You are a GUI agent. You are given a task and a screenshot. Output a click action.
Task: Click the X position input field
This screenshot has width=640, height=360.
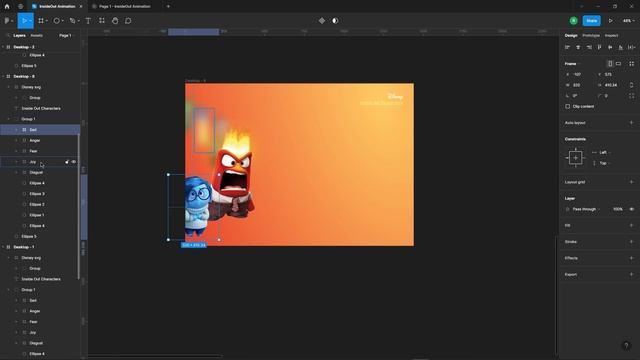tap(577, 74)
